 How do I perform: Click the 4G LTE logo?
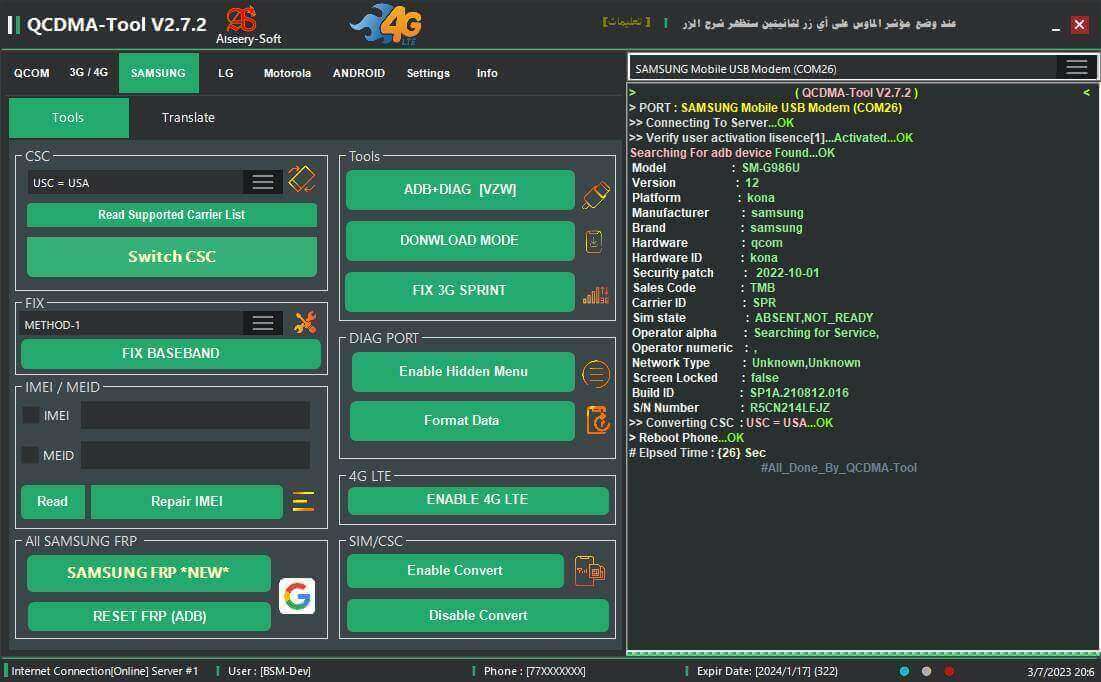coord(387,25)
